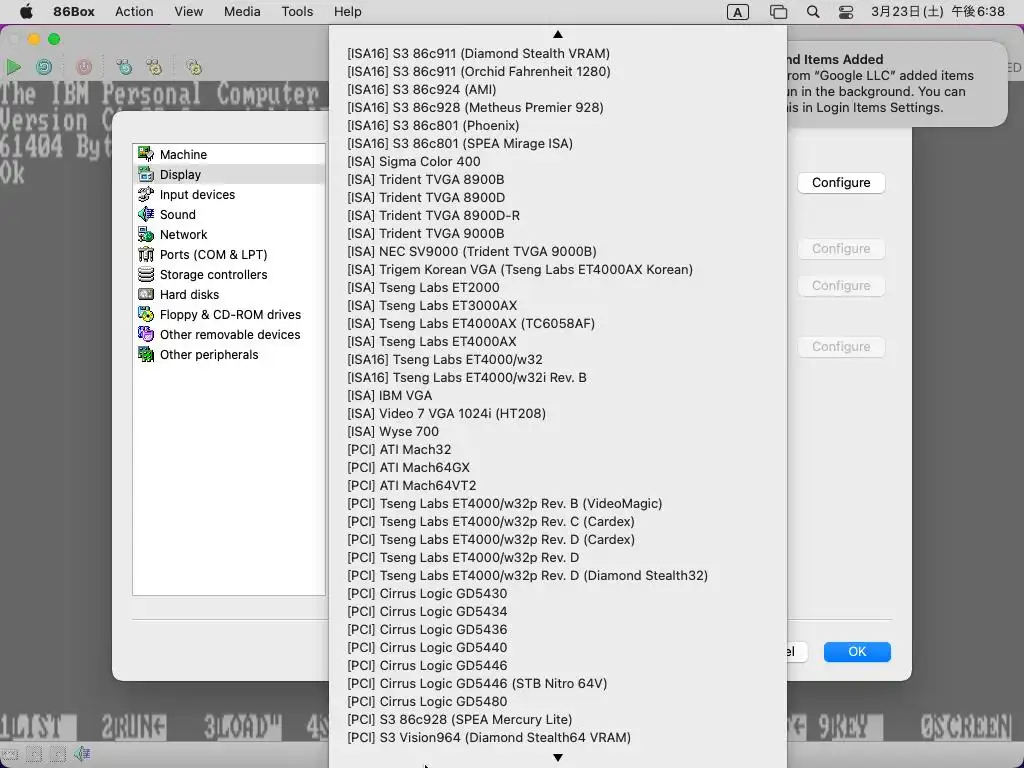
Task: Open Control Center in the menu bar
Action: pyautogui.click(x=846, y=12)
